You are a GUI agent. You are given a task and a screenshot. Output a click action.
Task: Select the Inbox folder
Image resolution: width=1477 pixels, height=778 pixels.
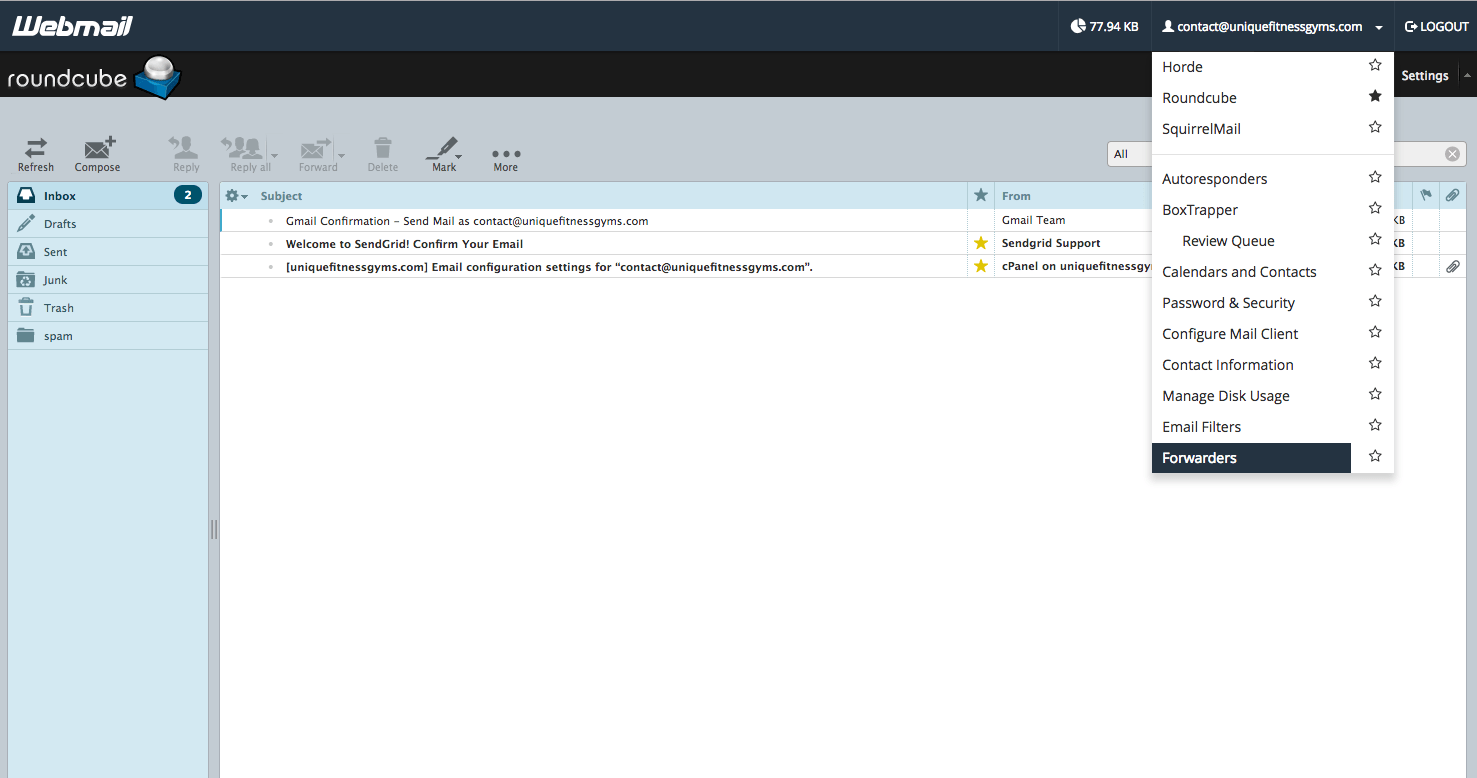(108, 196)
